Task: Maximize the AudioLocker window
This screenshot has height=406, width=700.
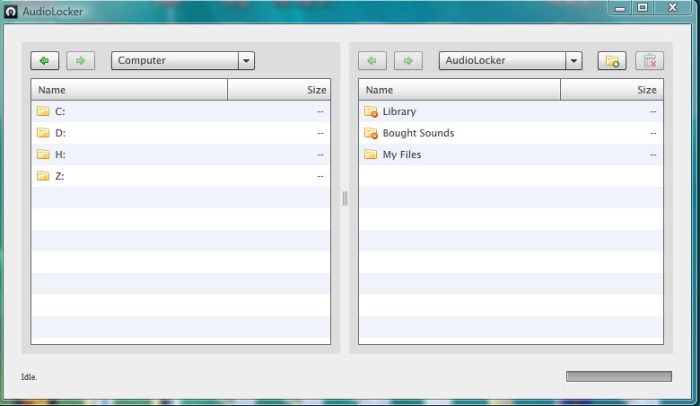Action: point(642,8)
